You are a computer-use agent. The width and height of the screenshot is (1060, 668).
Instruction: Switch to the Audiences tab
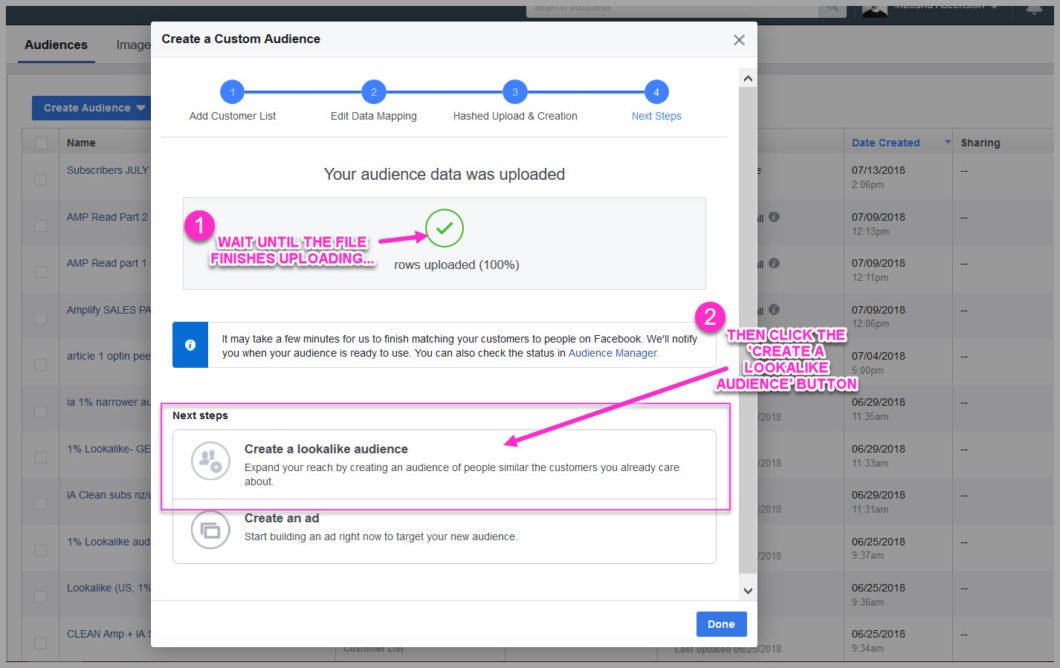coord(56,45)
